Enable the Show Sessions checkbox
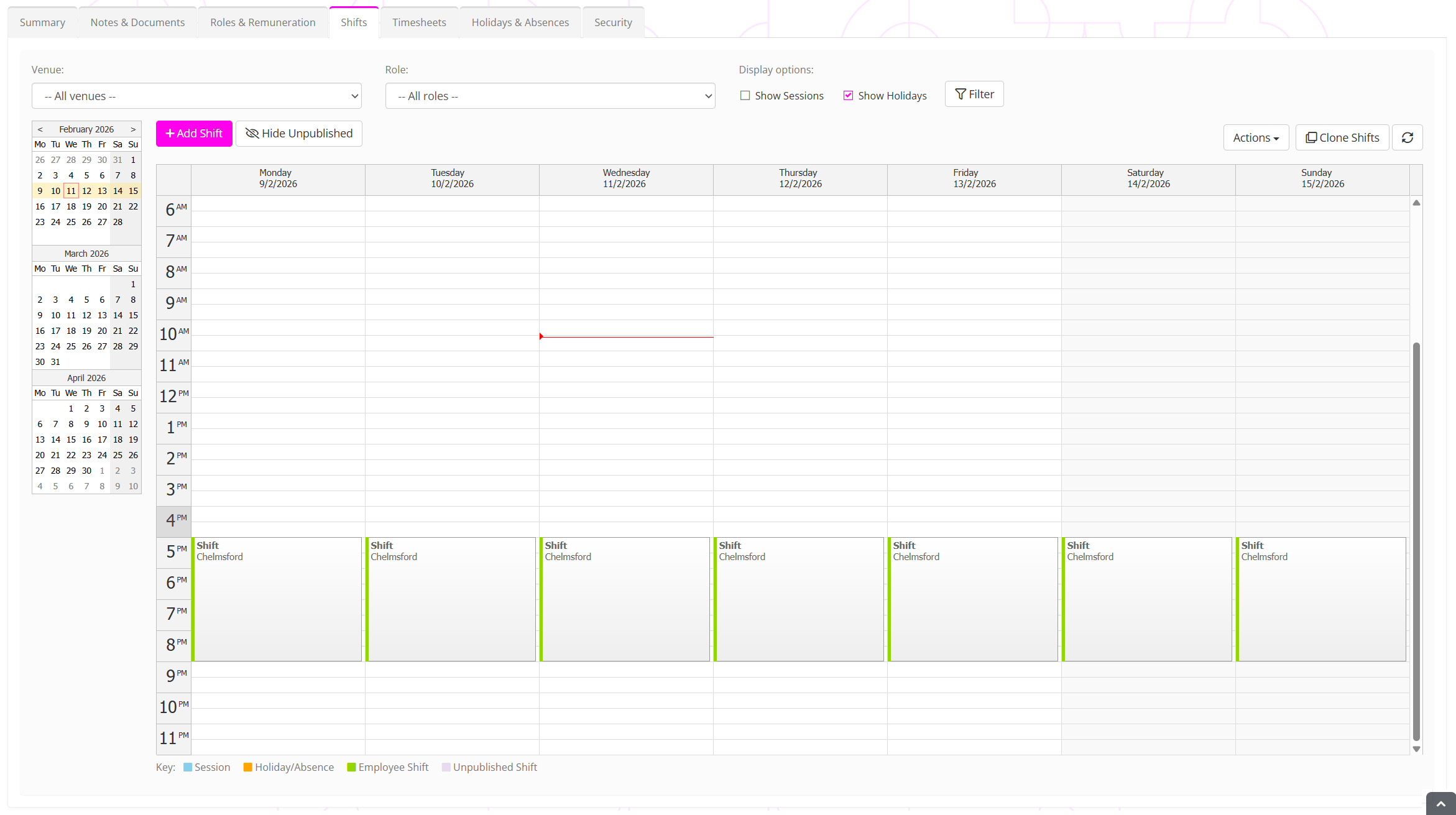The image size is (1456, 815). point(745,96)
